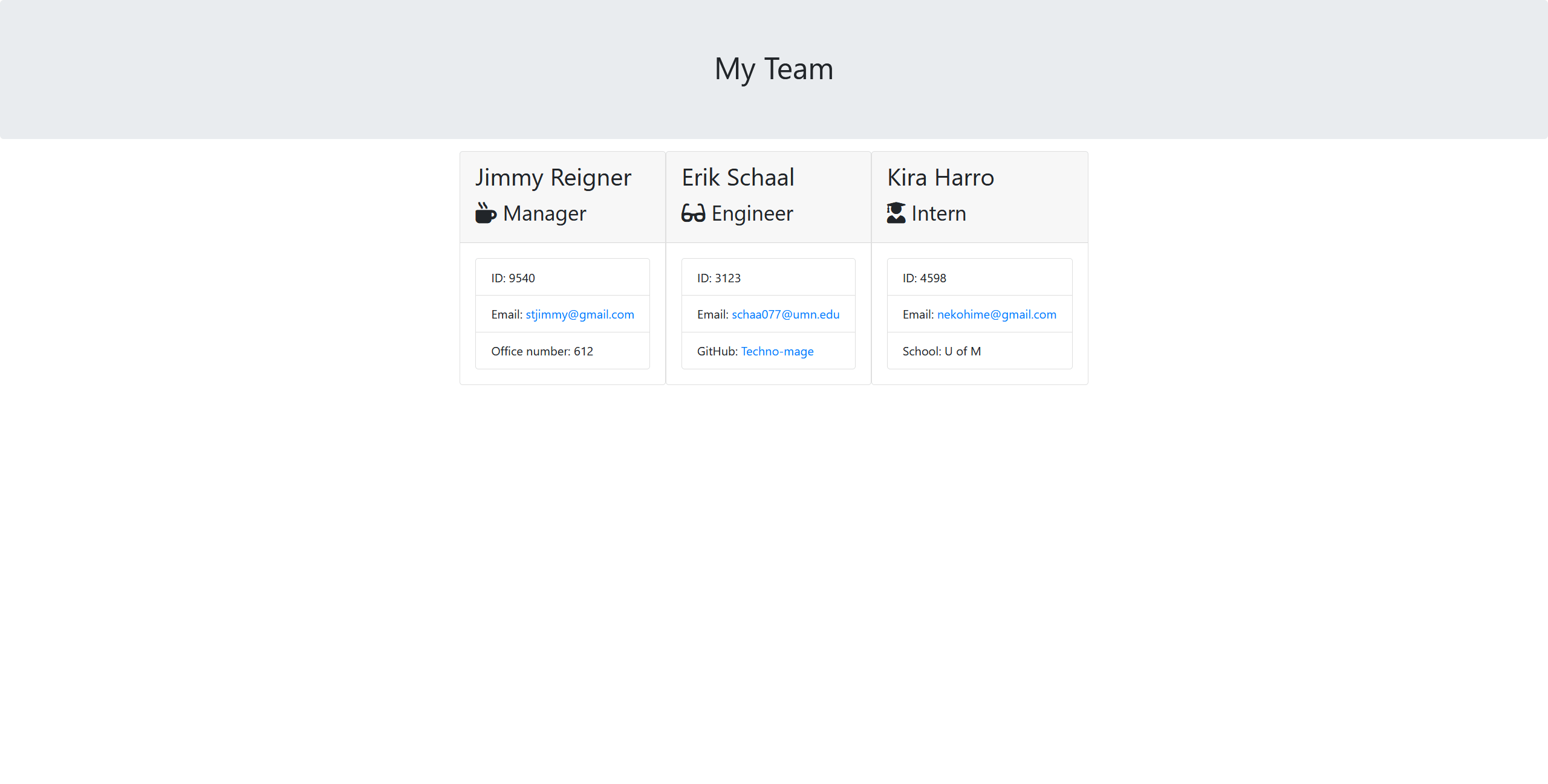Screen dimensions: 1548x784
Task: Click the Intern role label
Action: [x=938, y=213]
